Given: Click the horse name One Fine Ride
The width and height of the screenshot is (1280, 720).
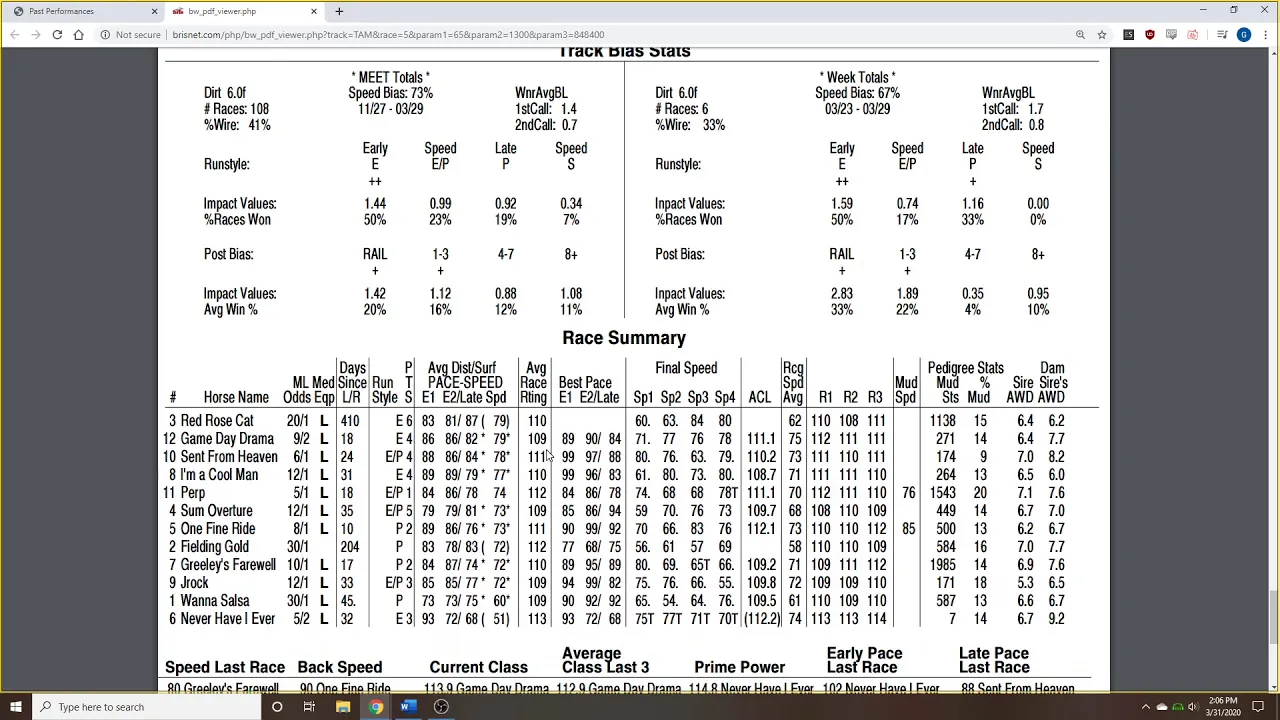Looking at the screenshot, I should (218, 529).
